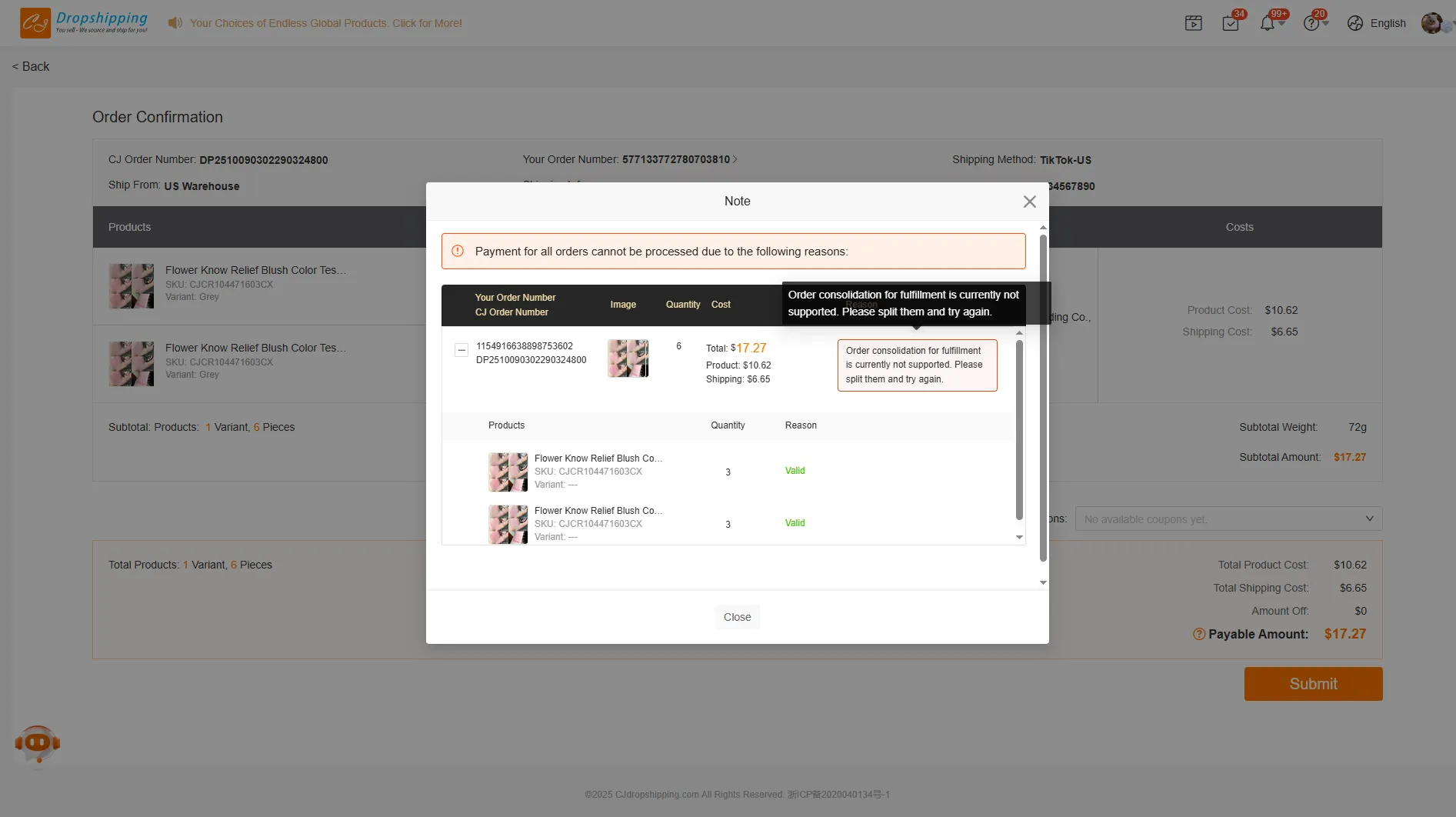
Task: Open the task calendar icon with badge 34
Action: pyautogui.click(x=1230, y=23)
